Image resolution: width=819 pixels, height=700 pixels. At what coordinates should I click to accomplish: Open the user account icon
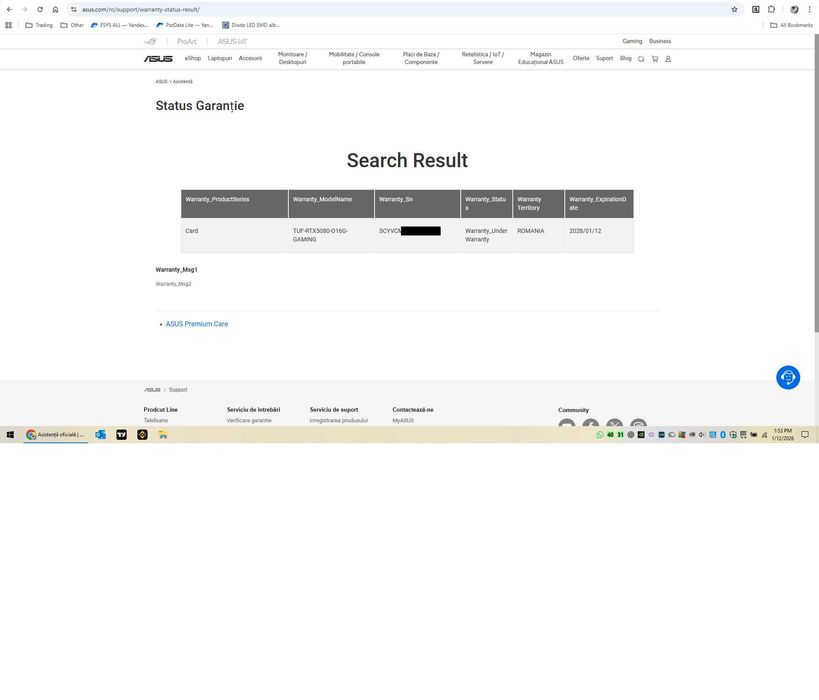[x=668, y=59]
